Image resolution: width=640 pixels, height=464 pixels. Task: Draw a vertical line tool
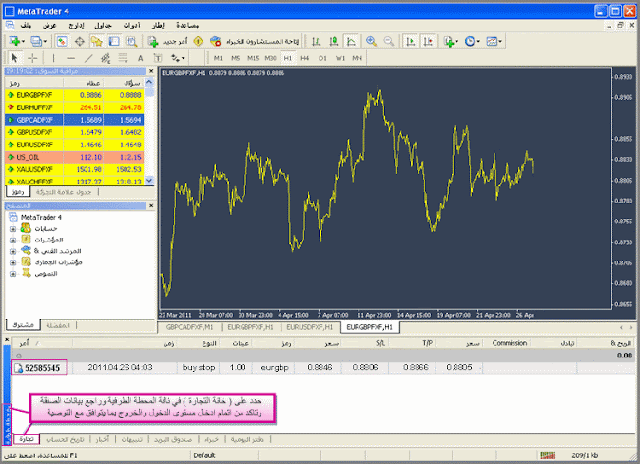point(53,58)
